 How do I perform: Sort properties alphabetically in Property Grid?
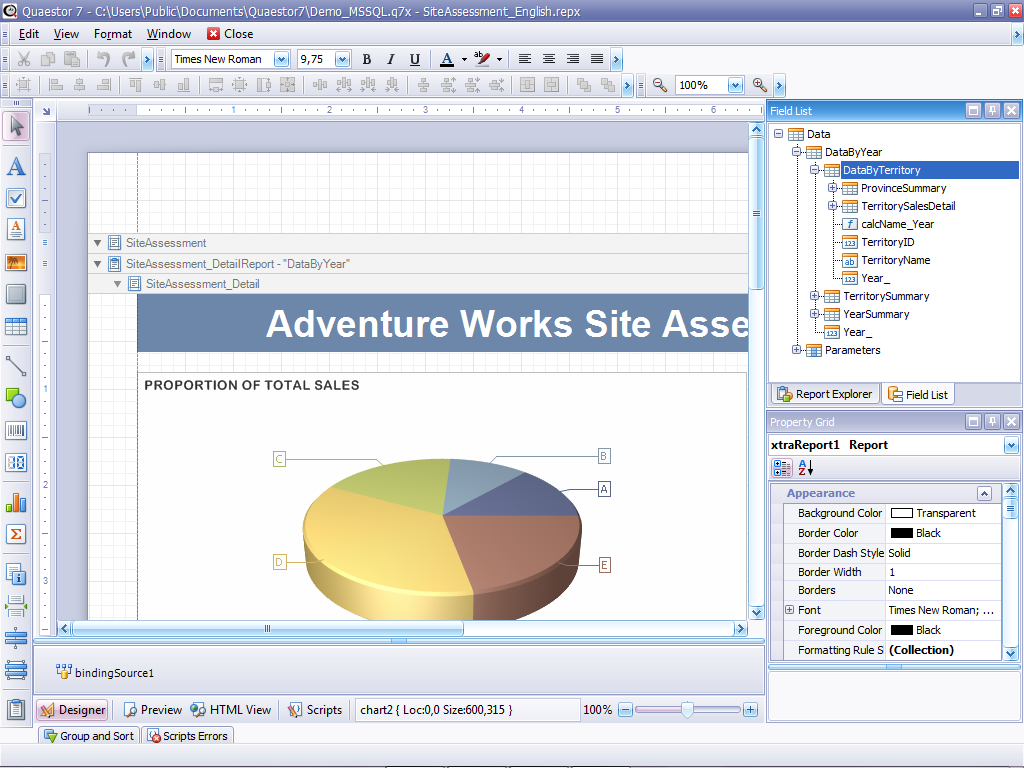coord(805,468)
